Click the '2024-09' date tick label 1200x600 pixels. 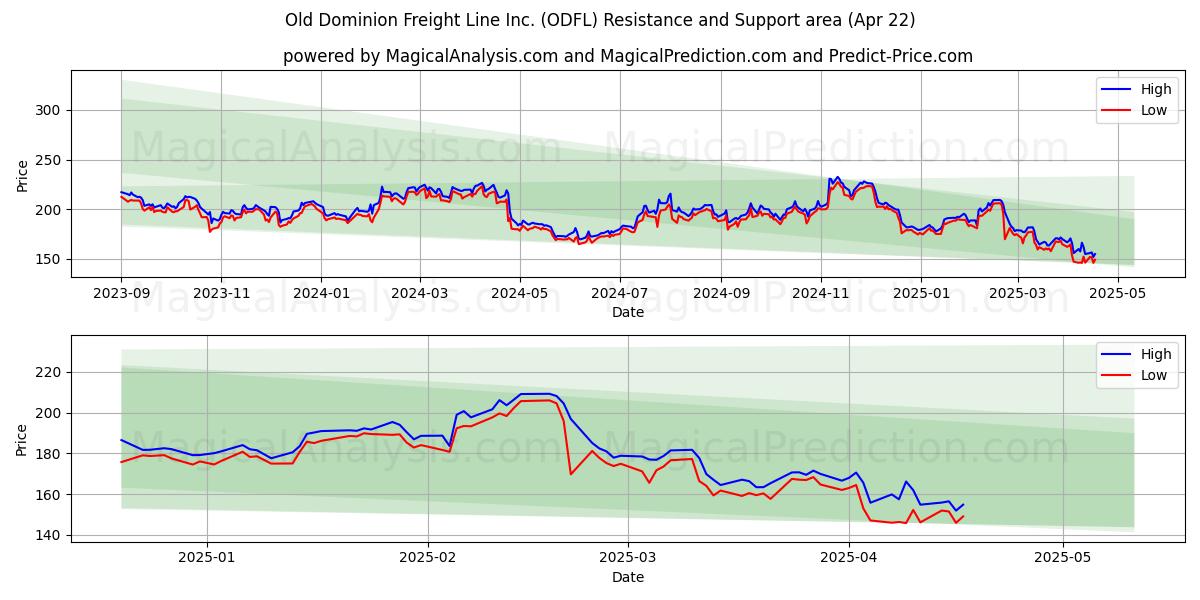[x=721, y=294]
